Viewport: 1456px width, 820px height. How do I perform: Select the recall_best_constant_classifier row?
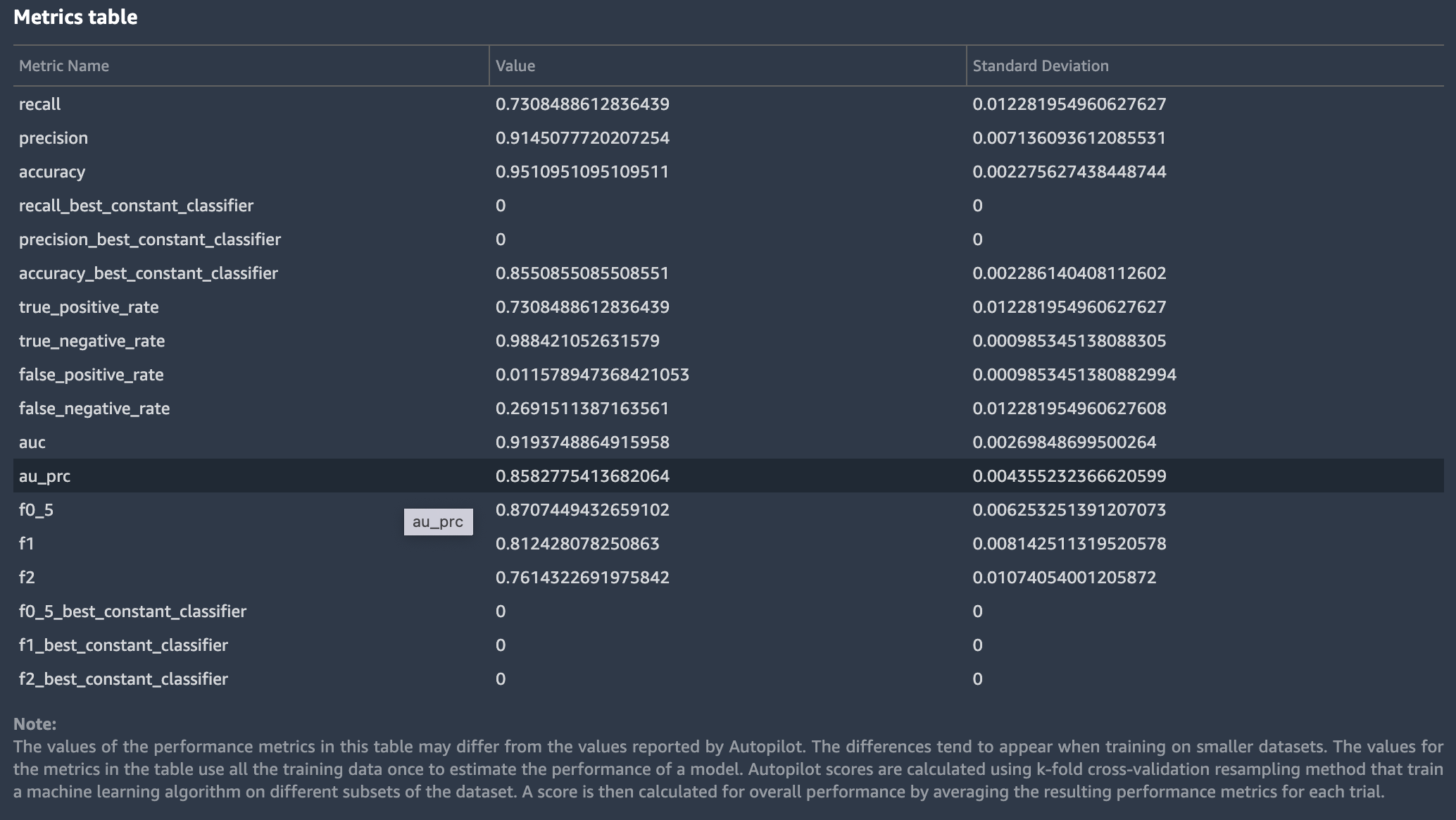click(x=136, y=206)
